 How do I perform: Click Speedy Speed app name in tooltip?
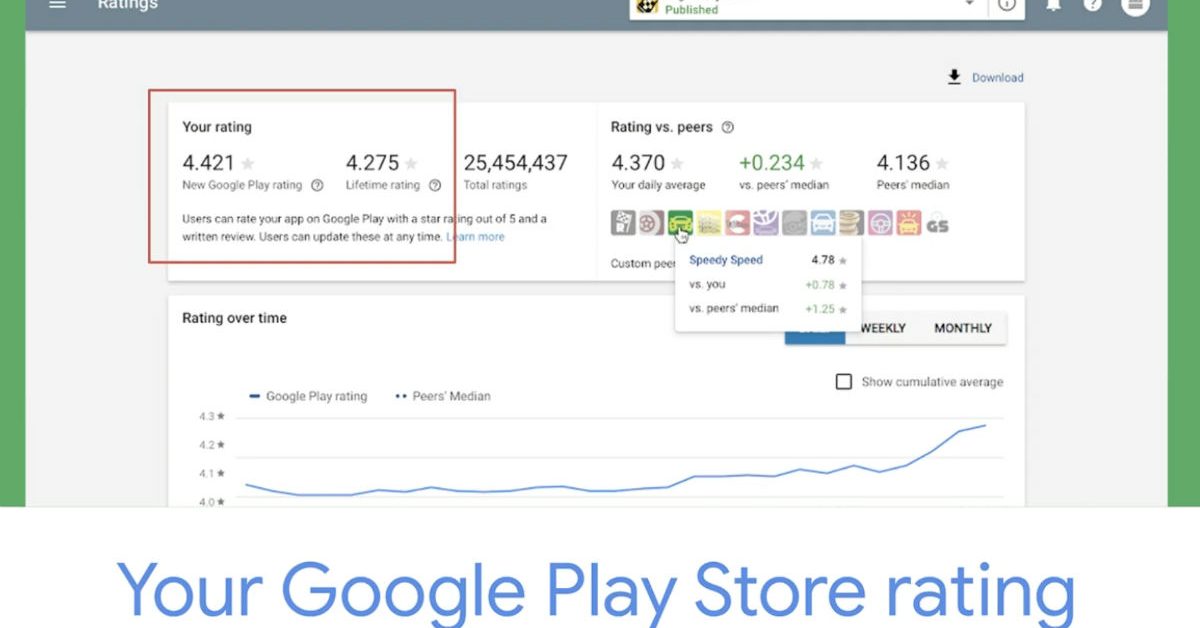(x=726, y=260)
